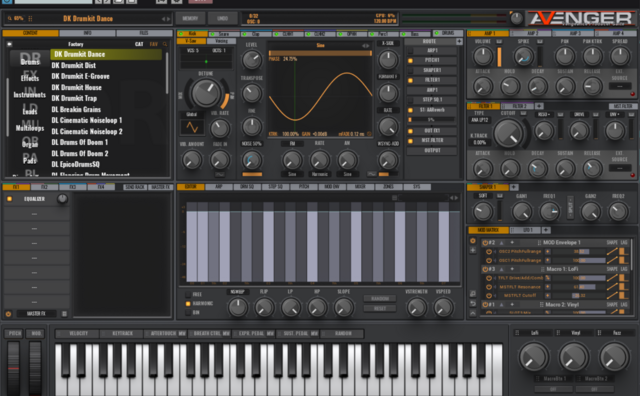The height and width of the screenshot is (396, 640).
Task: Click the shape curve icon of MOD Envelope 1
Action: coord(612,252)
